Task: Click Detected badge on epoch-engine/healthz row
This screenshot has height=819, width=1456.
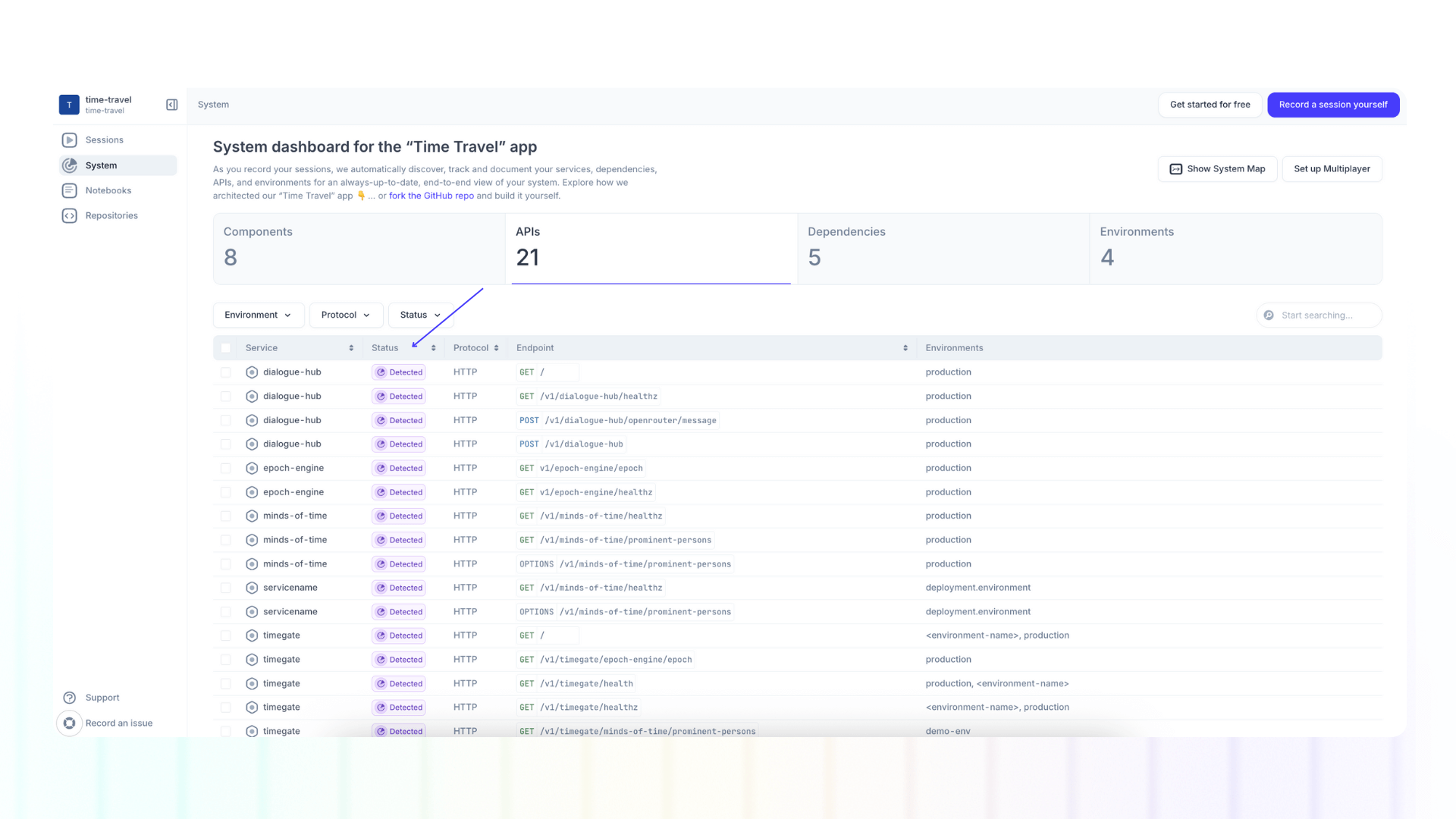Action: tap(399, 492)
